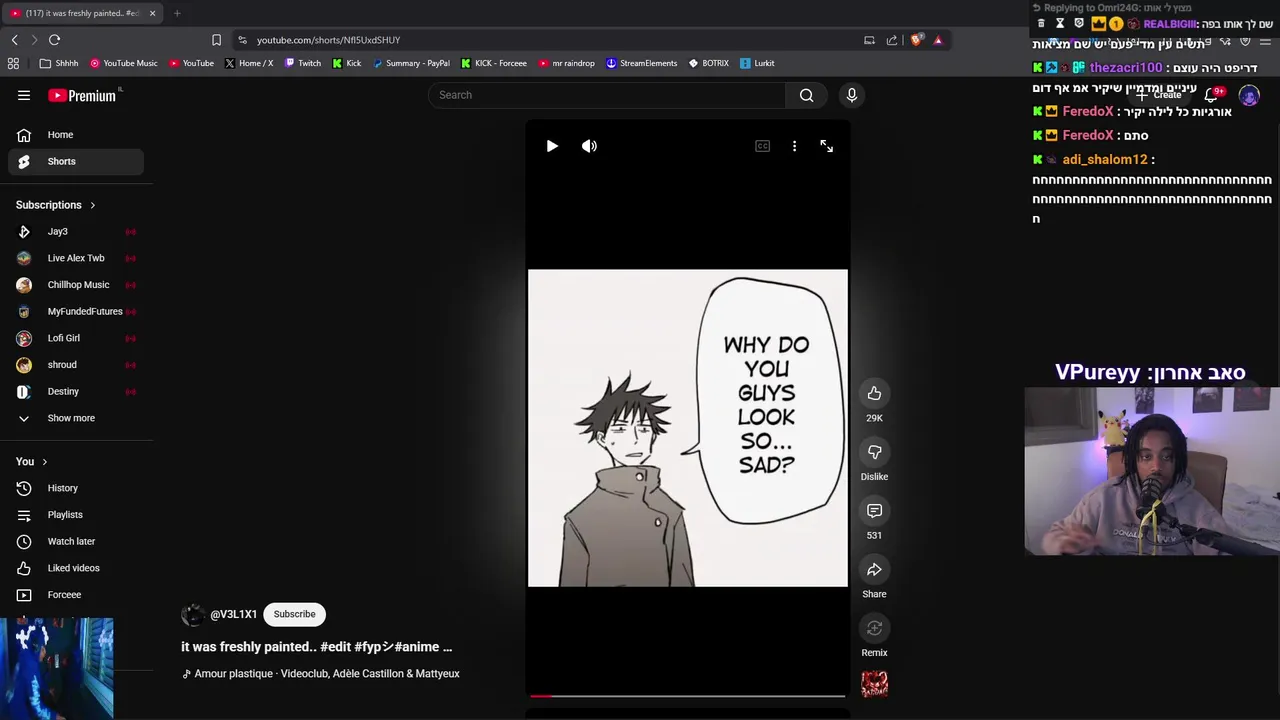Seek on the Shorts progress bar
The width and height of the screenshot is (1280, 720).
click(x=687, y=696)
